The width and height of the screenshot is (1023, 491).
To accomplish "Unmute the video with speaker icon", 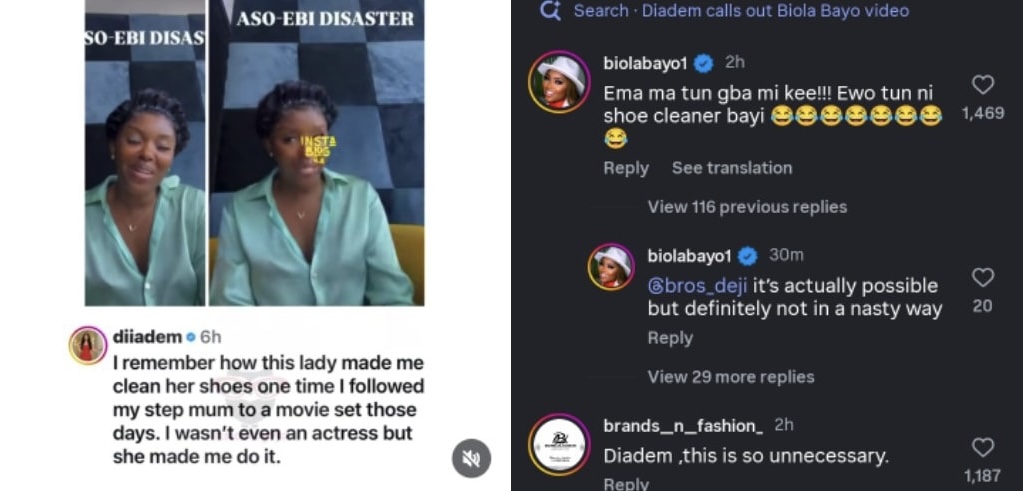I will (471, 458).
